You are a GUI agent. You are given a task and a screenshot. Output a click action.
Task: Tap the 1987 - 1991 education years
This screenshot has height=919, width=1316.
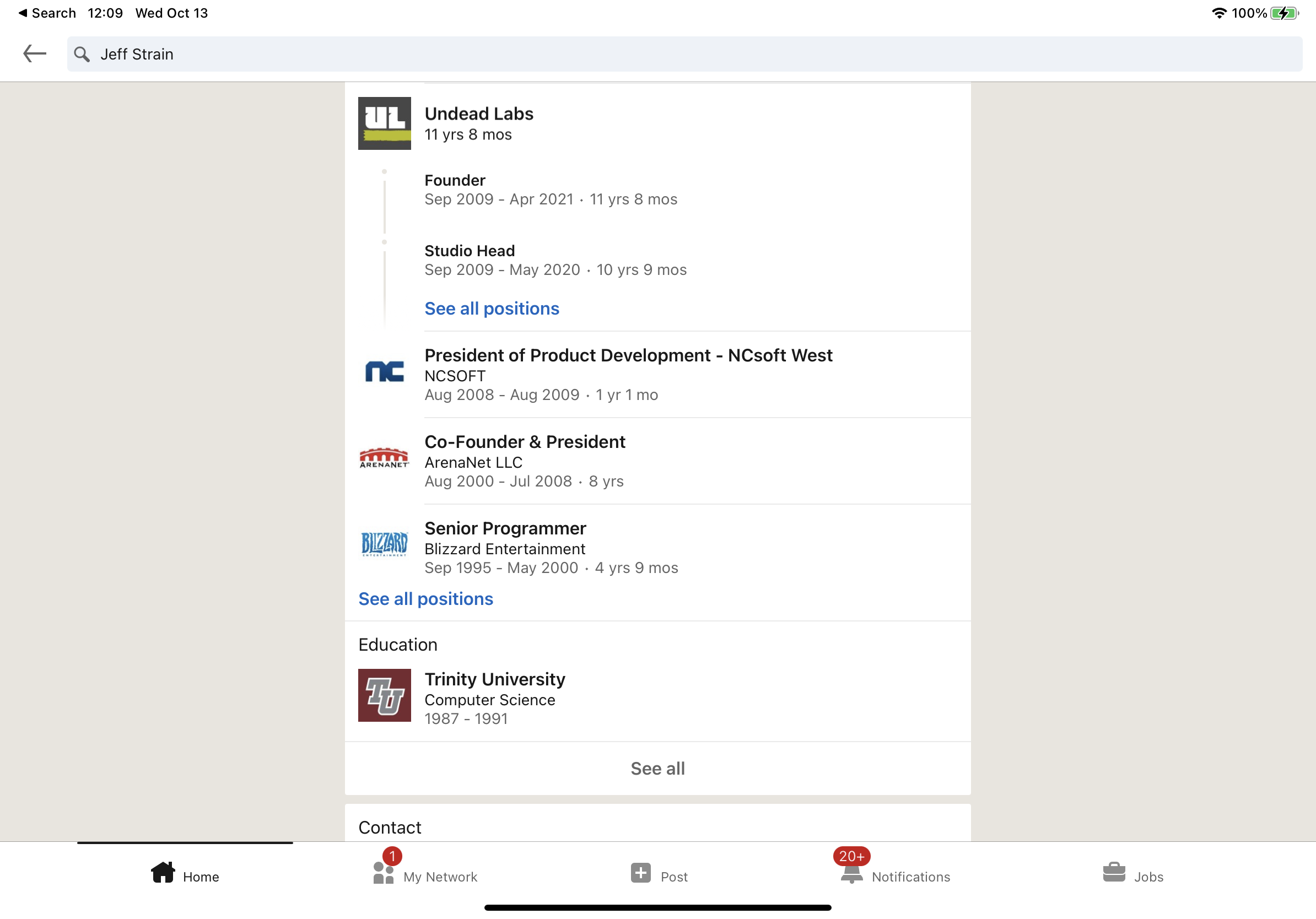tap(466, 719)
